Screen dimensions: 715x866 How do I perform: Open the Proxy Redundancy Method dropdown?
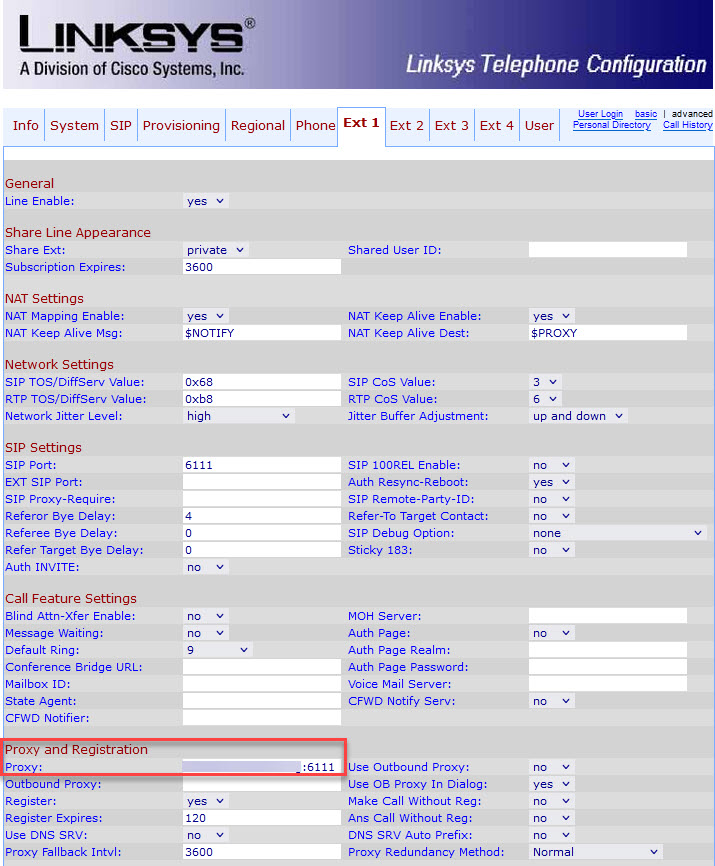(x=596, y=852)
